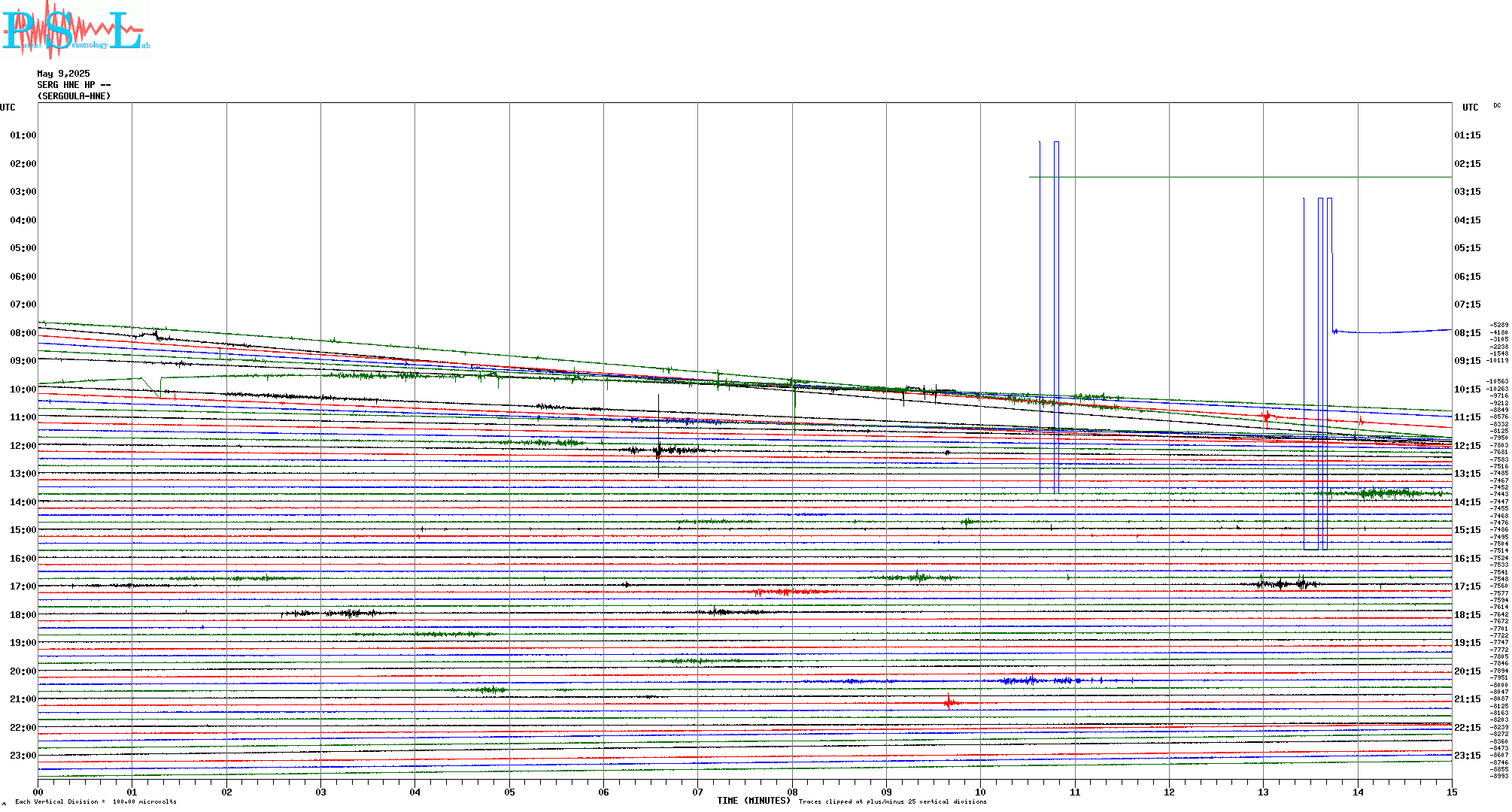Select the 08:15 label on right axis

pos(1467,333)
